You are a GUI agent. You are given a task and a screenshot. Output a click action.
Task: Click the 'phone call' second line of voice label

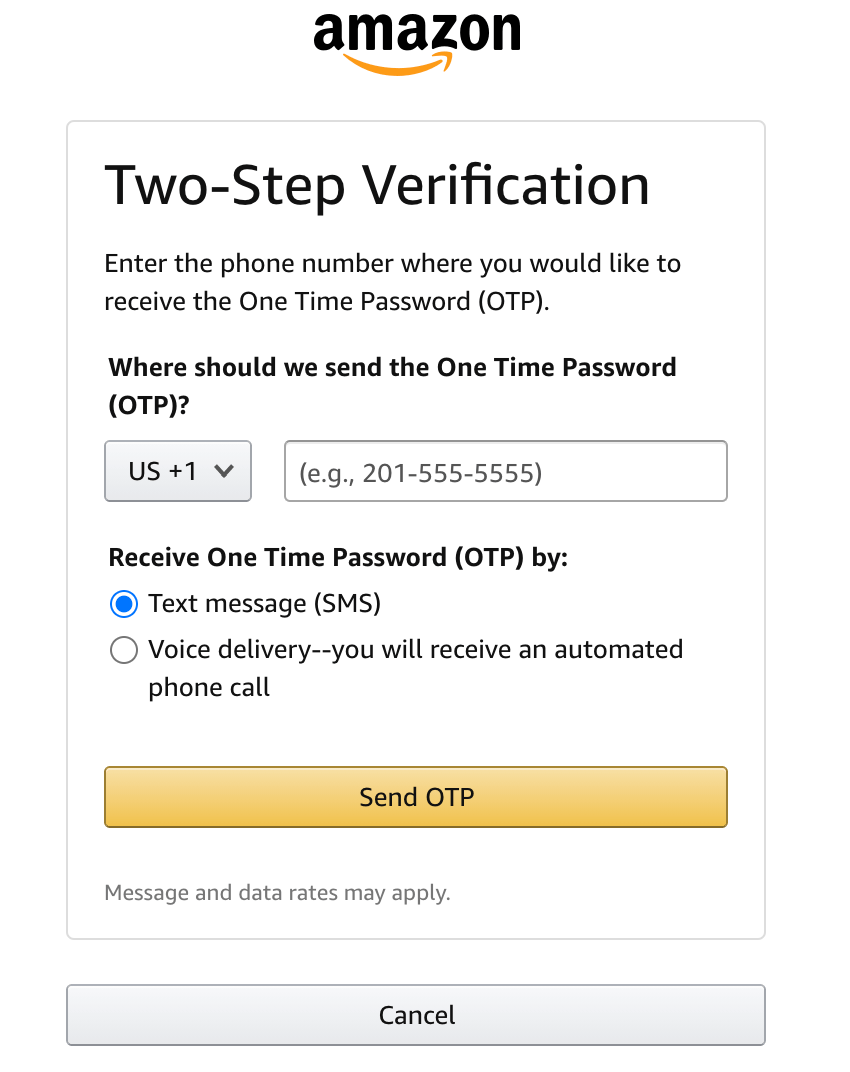209,688
